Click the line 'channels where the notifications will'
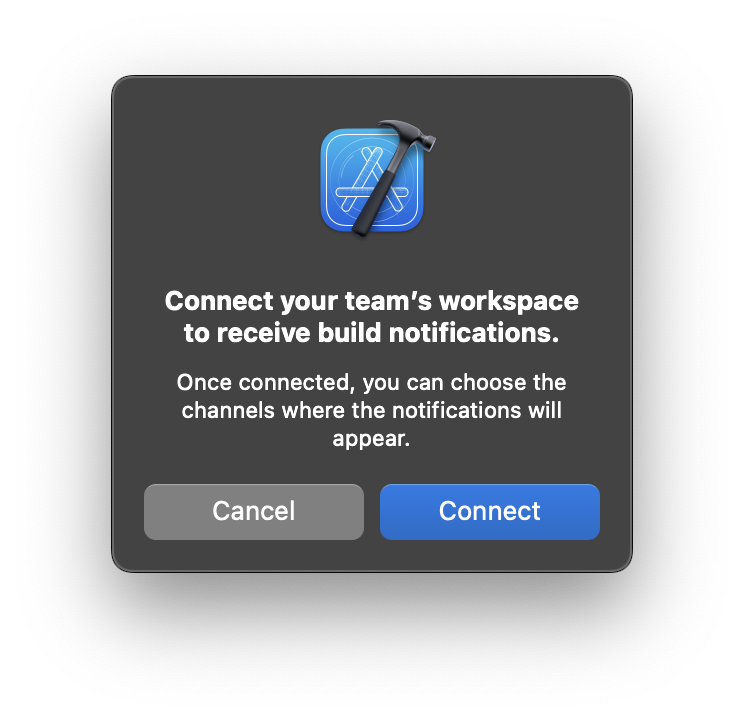Screen dimensions: 744x720 [372, 411]
